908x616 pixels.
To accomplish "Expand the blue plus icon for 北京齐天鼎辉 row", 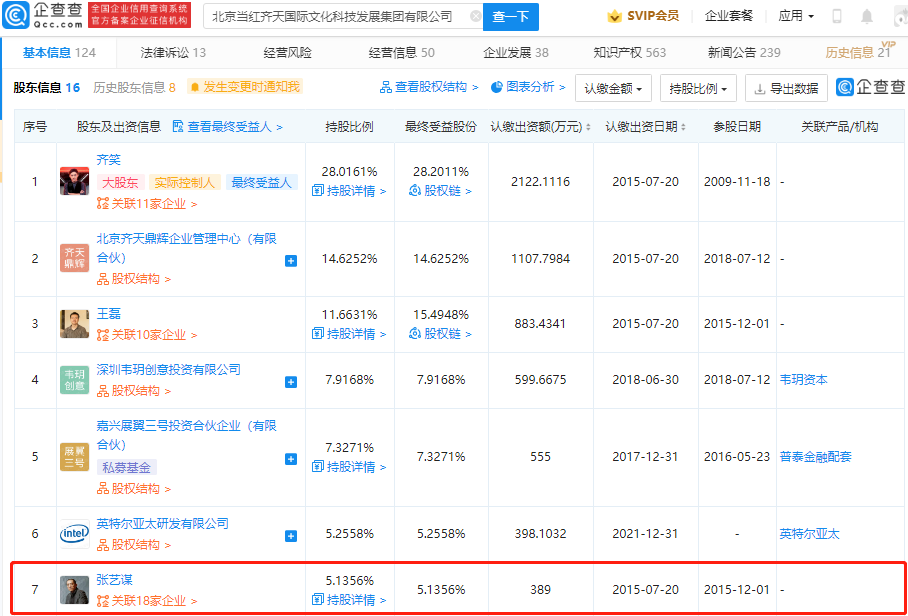I will coord(291,261).
